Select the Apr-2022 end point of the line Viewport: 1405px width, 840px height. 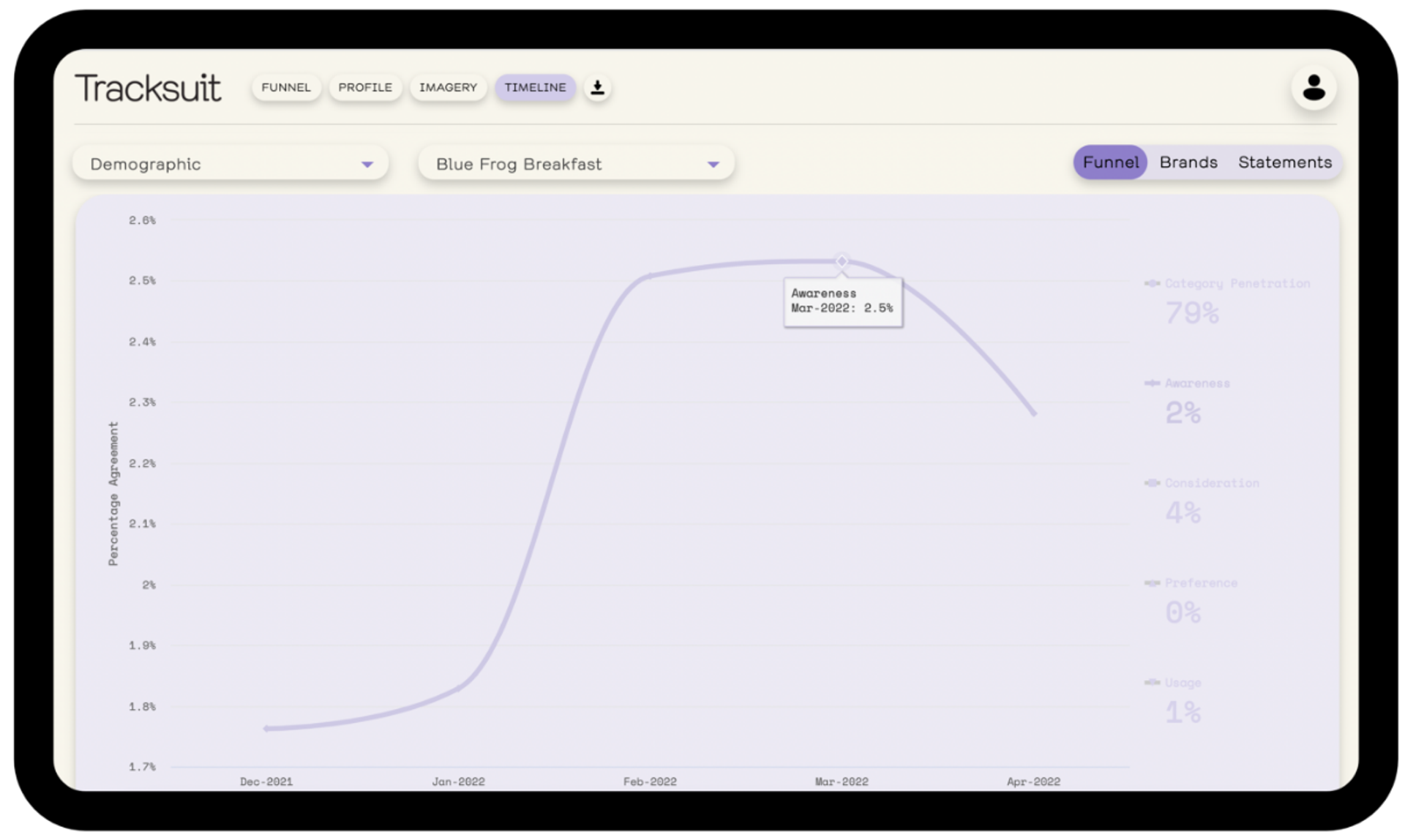(1034, 414)
